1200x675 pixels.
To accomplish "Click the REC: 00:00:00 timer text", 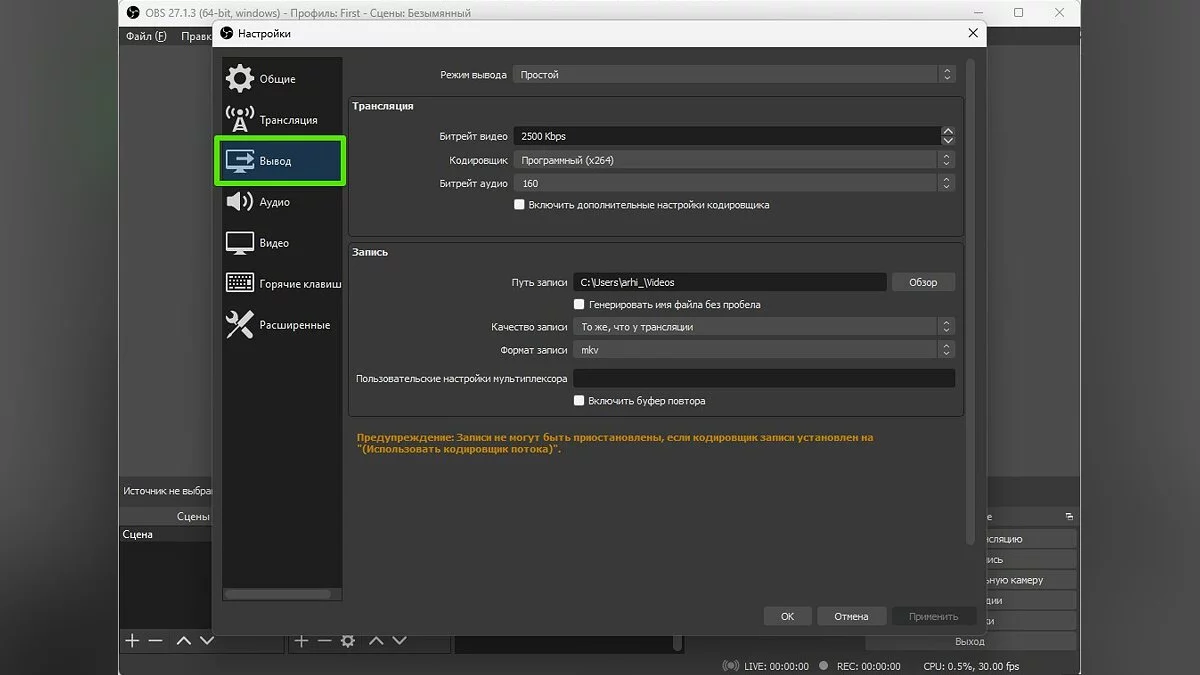I will tap(868, 666).
